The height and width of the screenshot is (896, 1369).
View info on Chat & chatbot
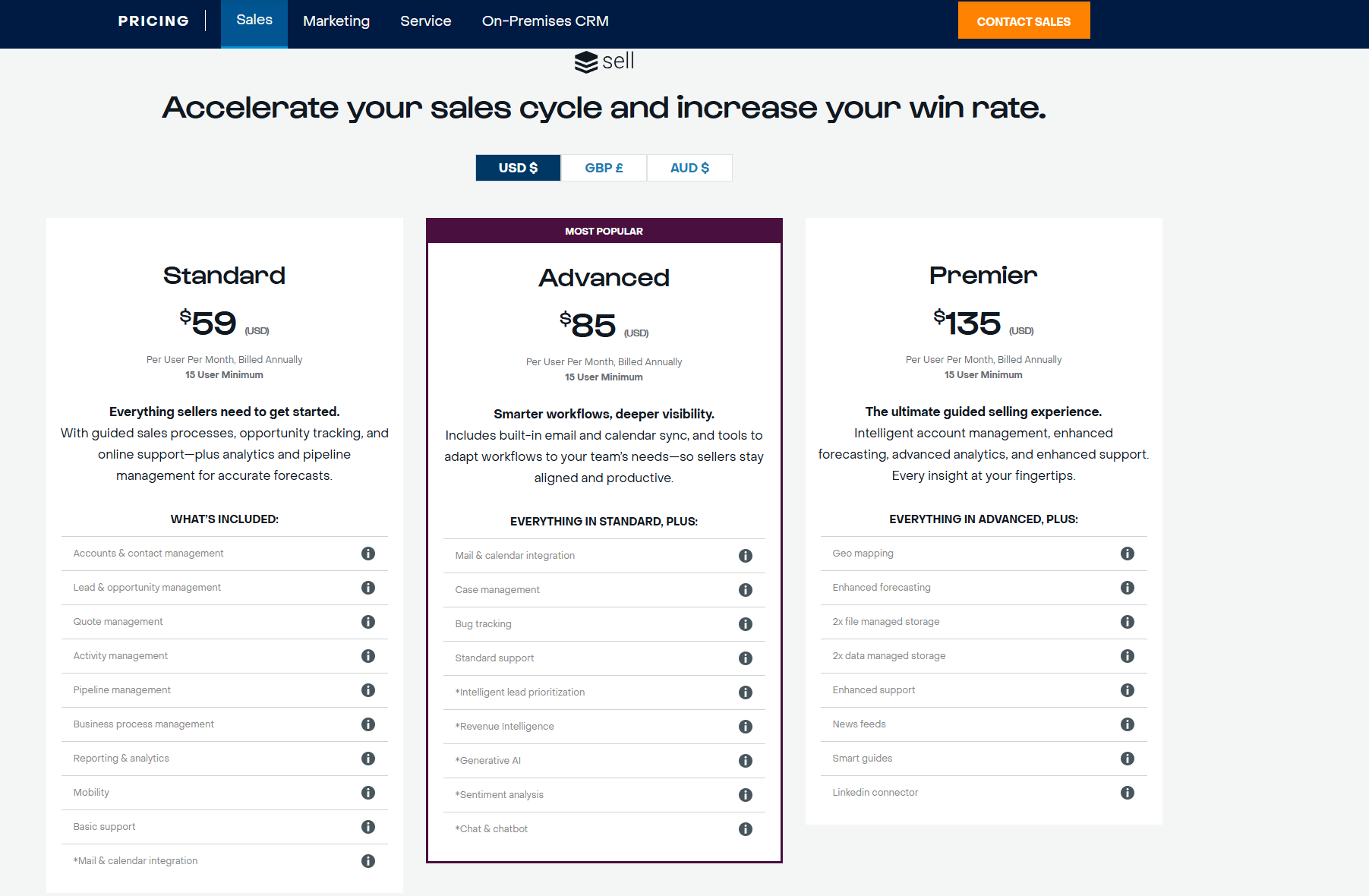746,829
